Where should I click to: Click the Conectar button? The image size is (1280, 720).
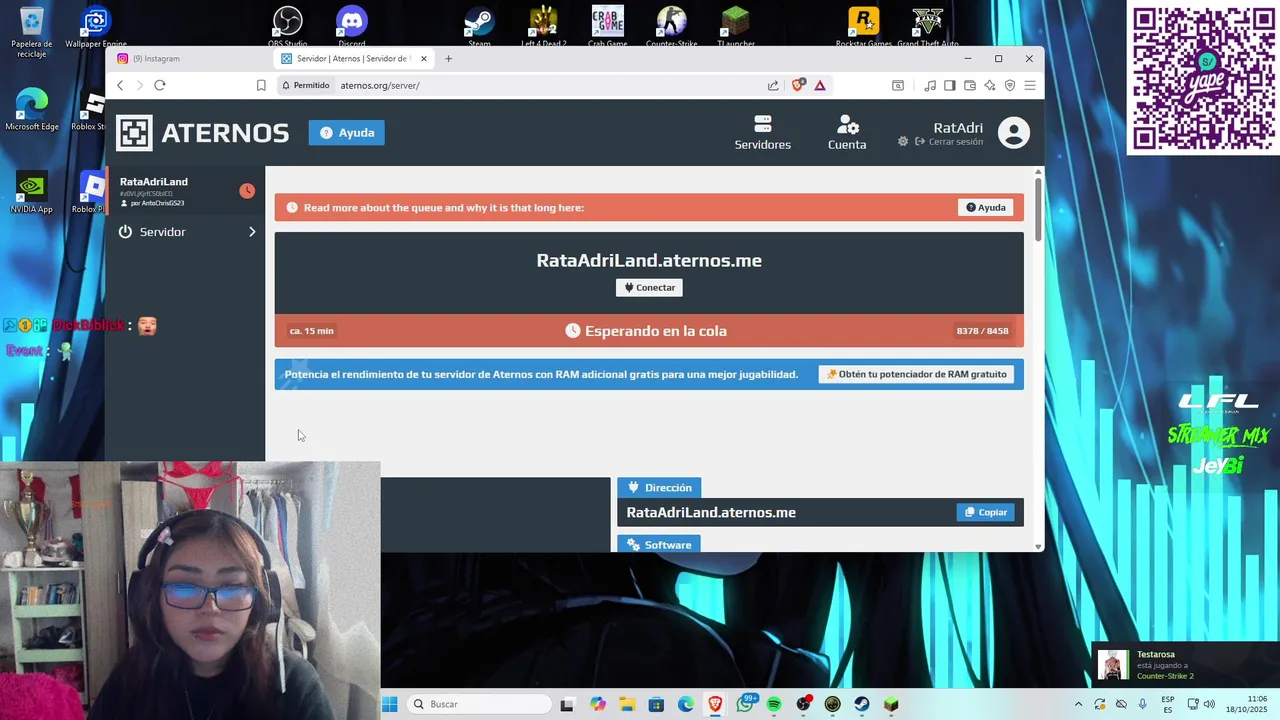pos(649,288)
